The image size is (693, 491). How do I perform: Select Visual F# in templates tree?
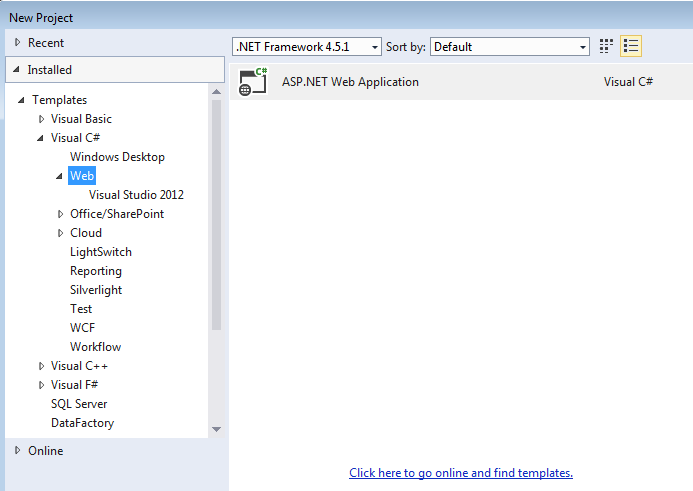pyautogui.click(x=74, y=385)
